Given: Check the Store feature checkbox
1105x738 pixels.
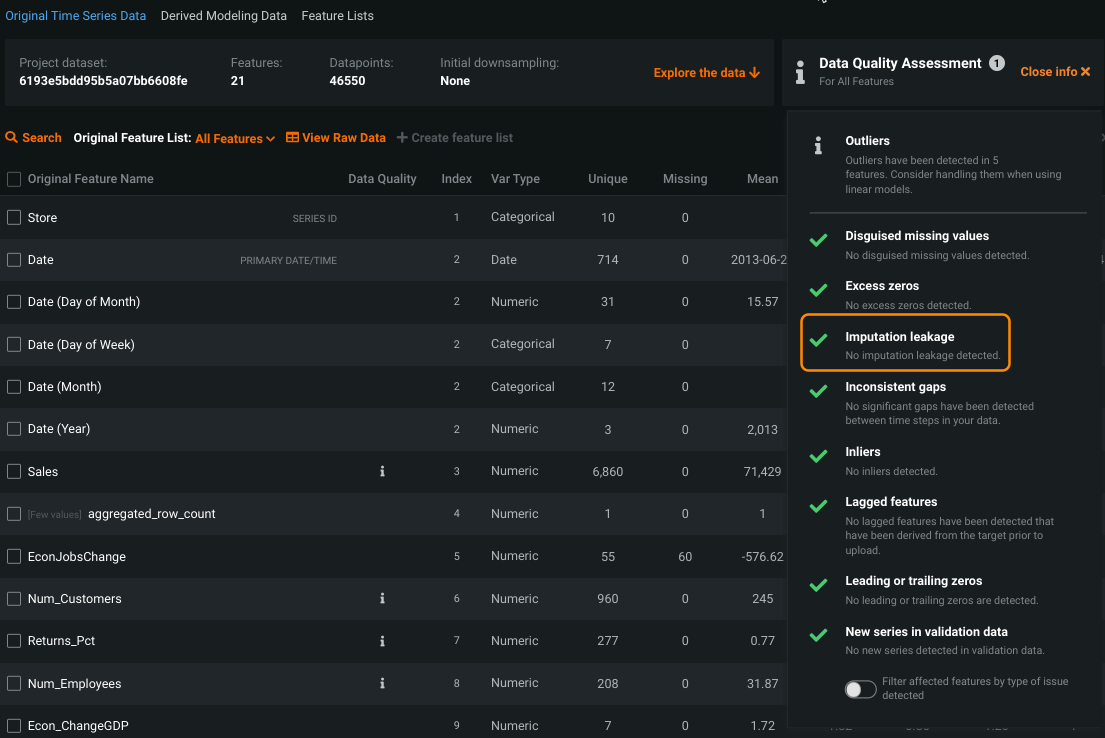Looking at the screenshot, I should pos(14,217).
